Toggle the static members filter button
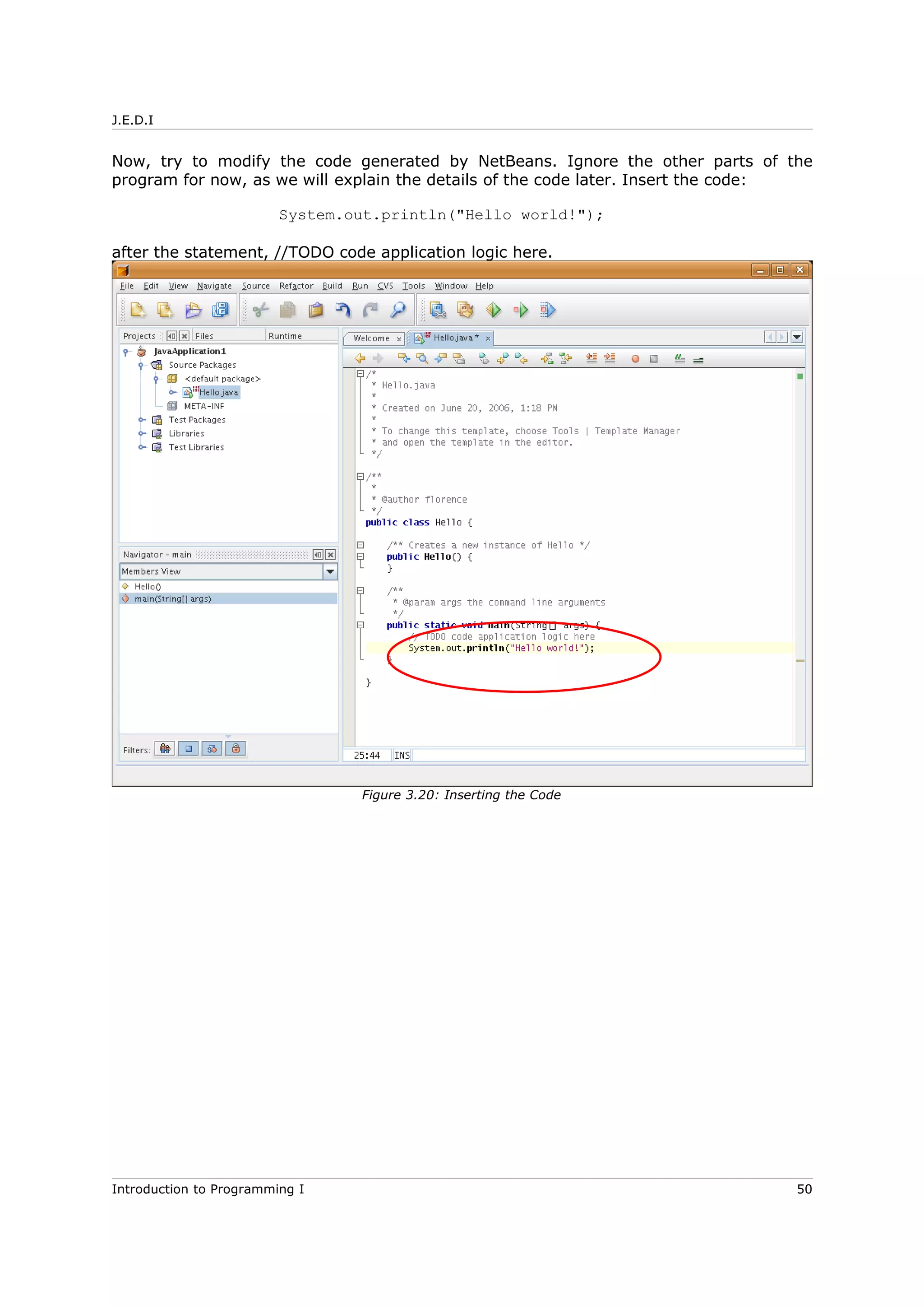Image resolution: width=924 pixels, height=1308 pixels. 212,749
